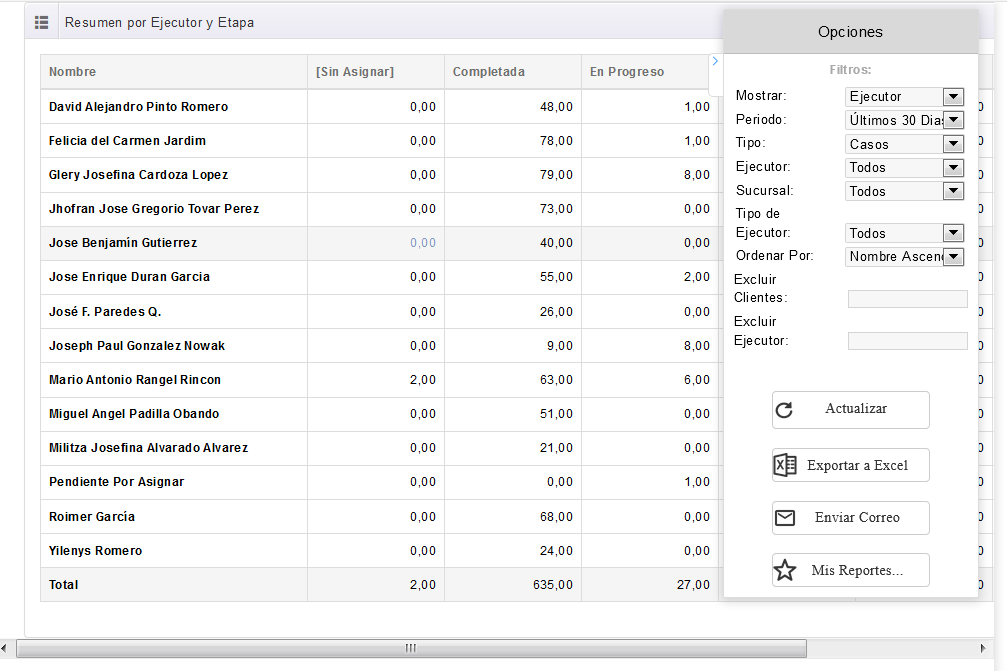Click the Completada column header
Viewport: 1007px width, 671px height.
(488, 72)
